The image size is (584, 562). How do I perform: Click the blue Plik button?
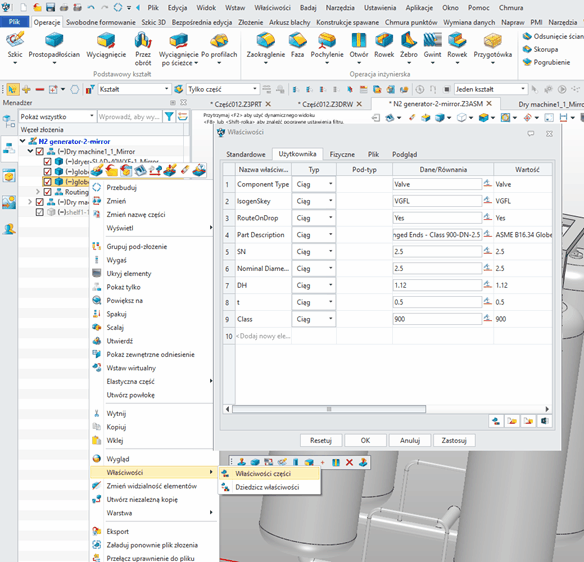click(x=14, y=22)
